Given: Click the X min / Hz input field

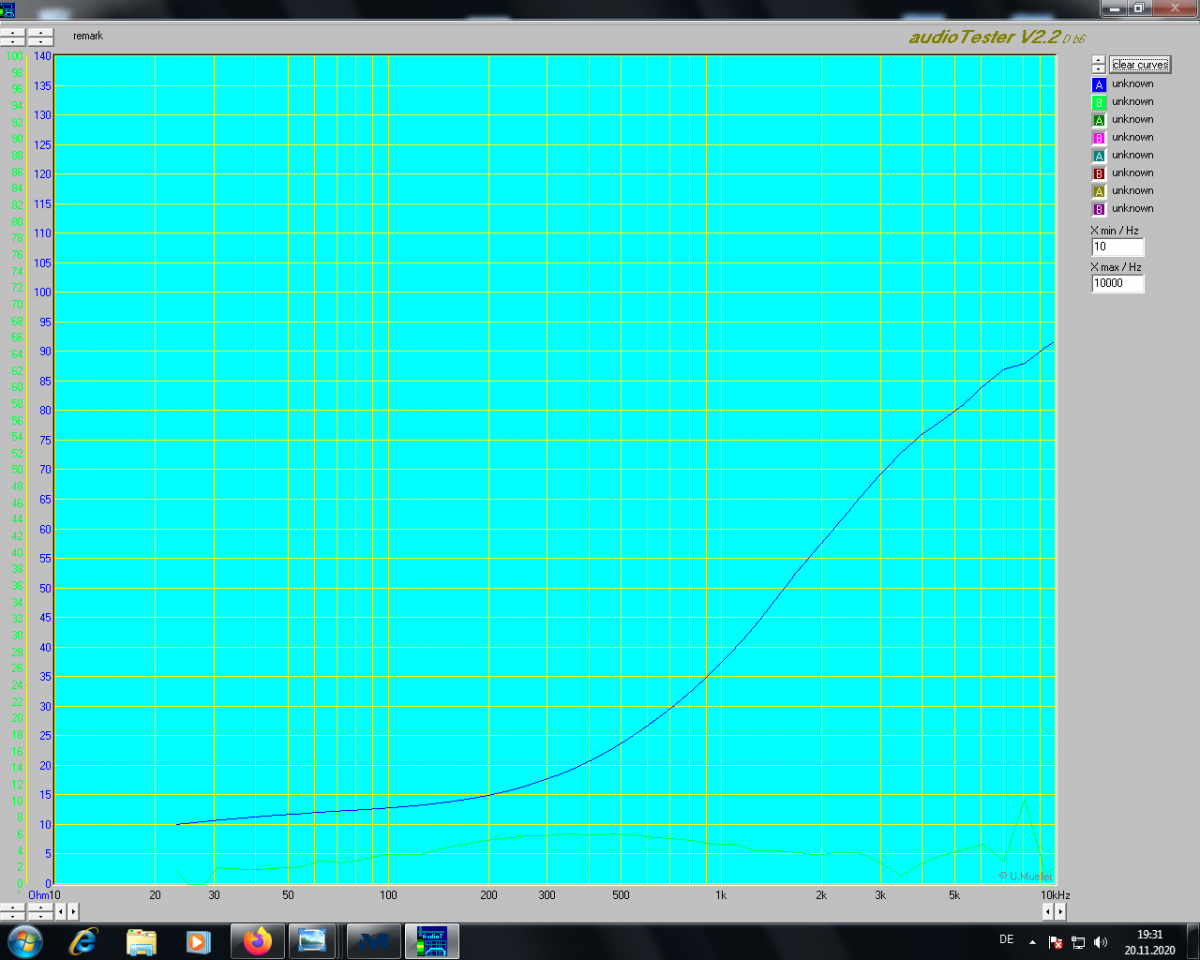Looking at the screenshot, I should 1118,246.
